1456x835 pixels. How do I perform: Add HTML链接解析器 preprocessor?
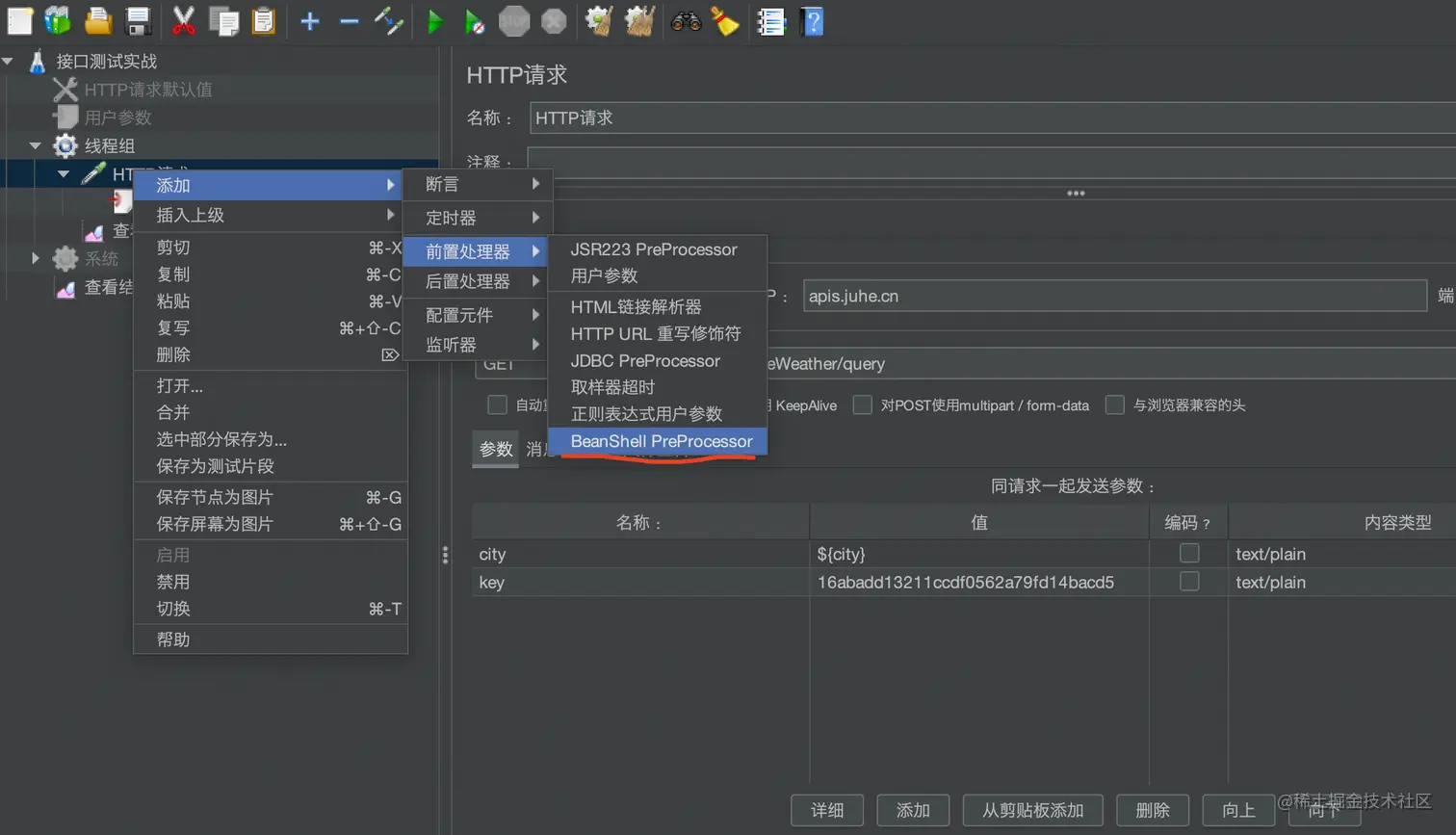tap(658, 306)
